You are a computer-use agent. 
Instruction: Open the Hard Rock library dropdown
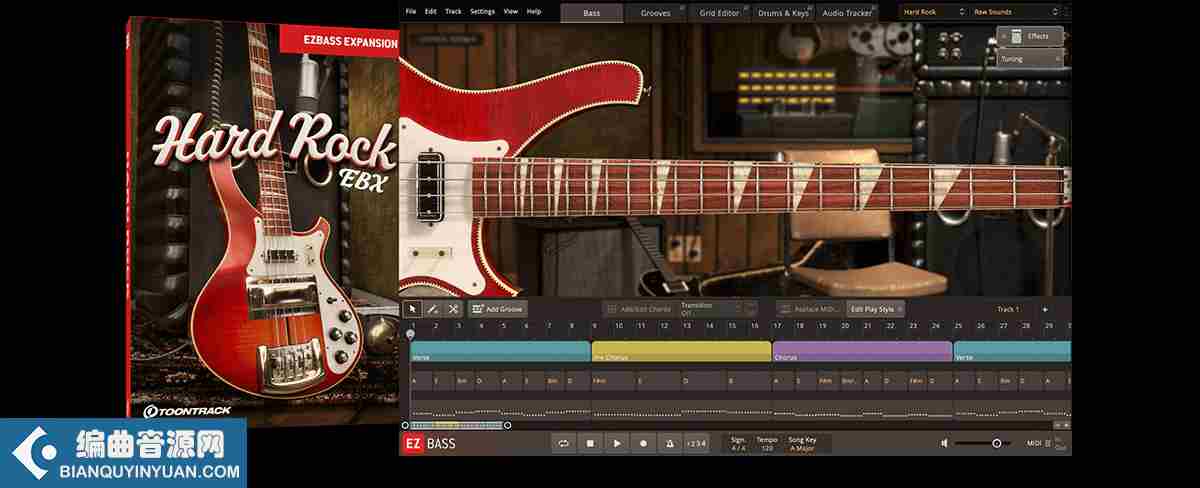coord(932,12)
